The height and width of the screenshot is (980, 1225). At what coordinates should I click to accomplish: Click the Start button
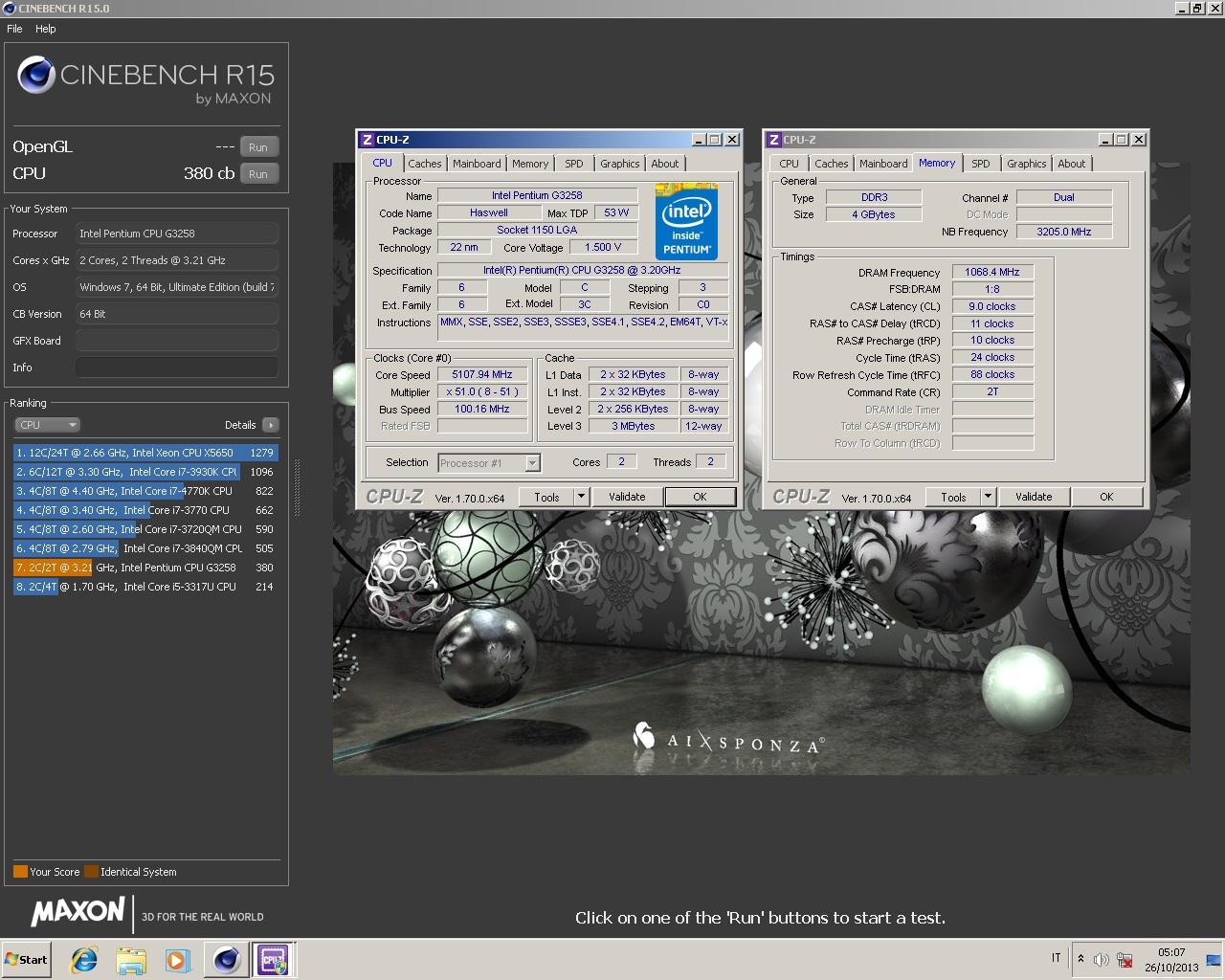26,959
